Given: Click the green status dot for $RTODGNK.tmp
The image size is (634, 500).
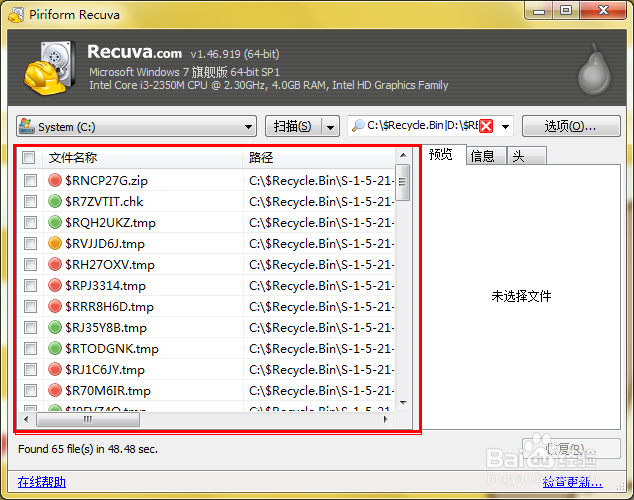Looking at the screenshot, I should [55, 348].
